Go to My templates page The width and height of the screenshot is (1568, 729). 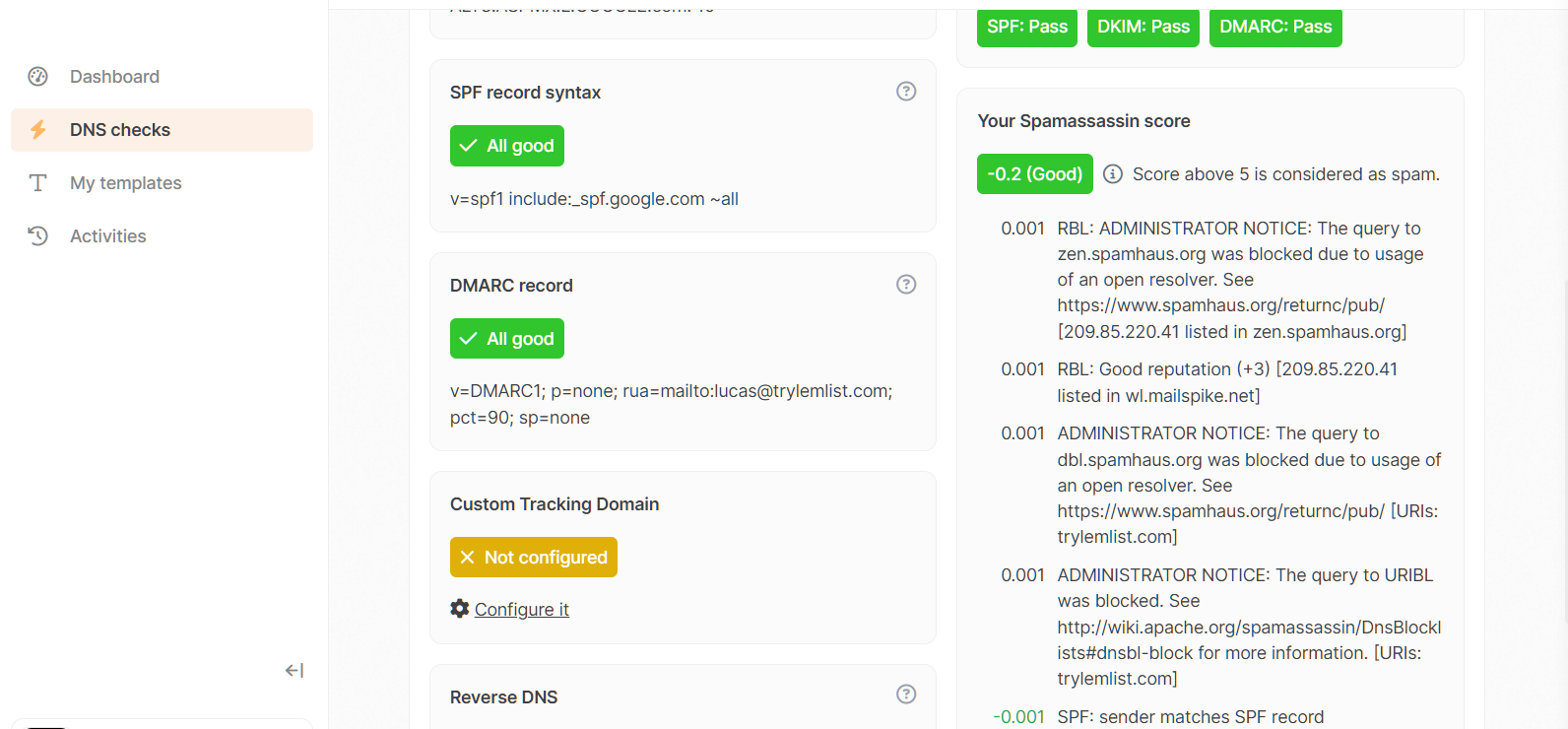[126, 183]
